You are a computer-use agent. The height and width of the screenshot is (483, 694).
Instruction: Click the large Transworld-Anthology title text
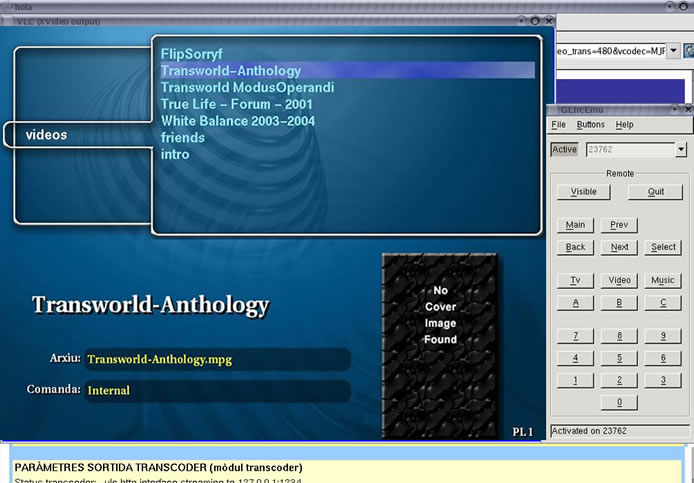(150, 305)
